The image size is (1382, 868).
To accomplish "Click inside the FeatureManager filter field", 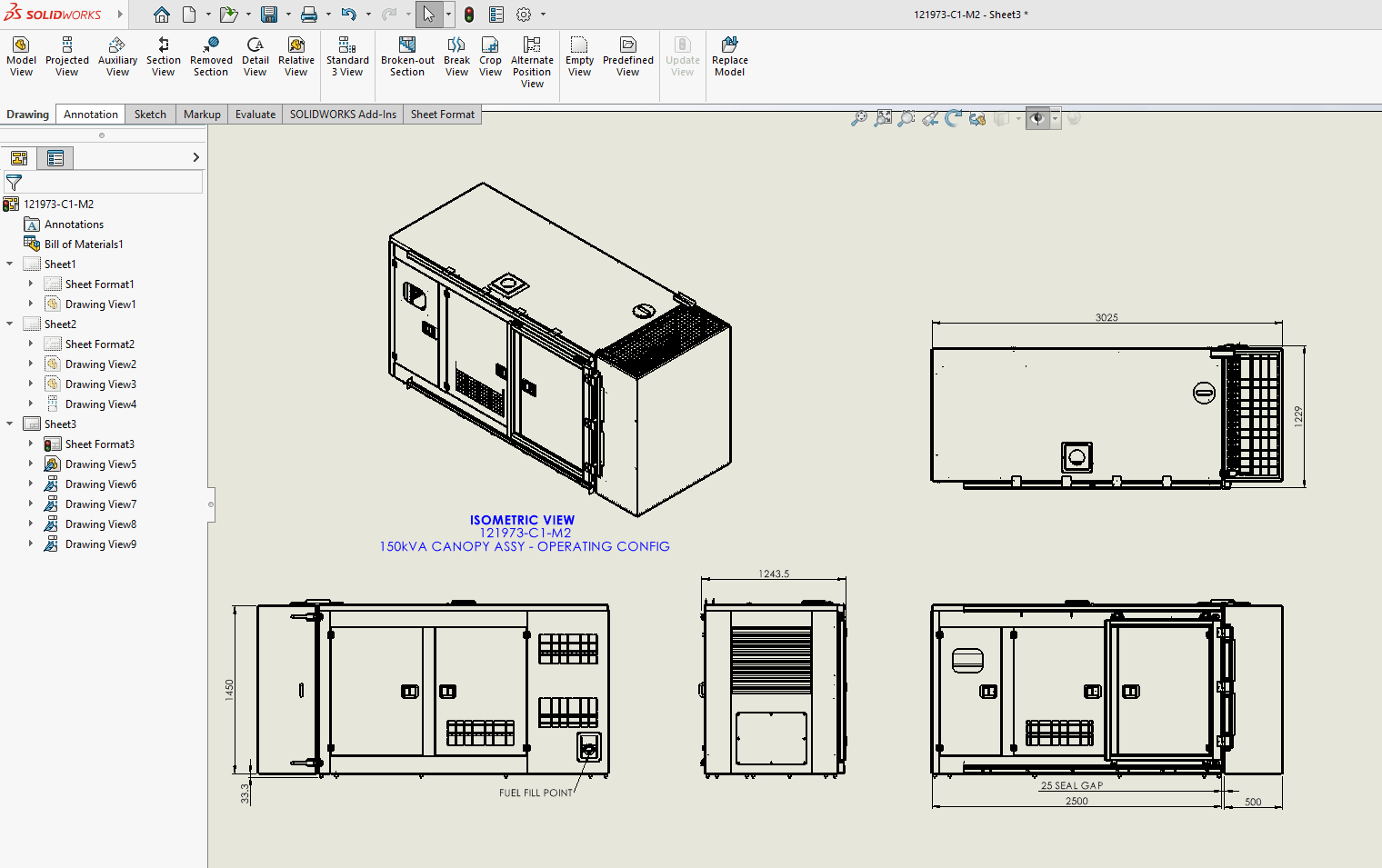I will pos(103,182).
